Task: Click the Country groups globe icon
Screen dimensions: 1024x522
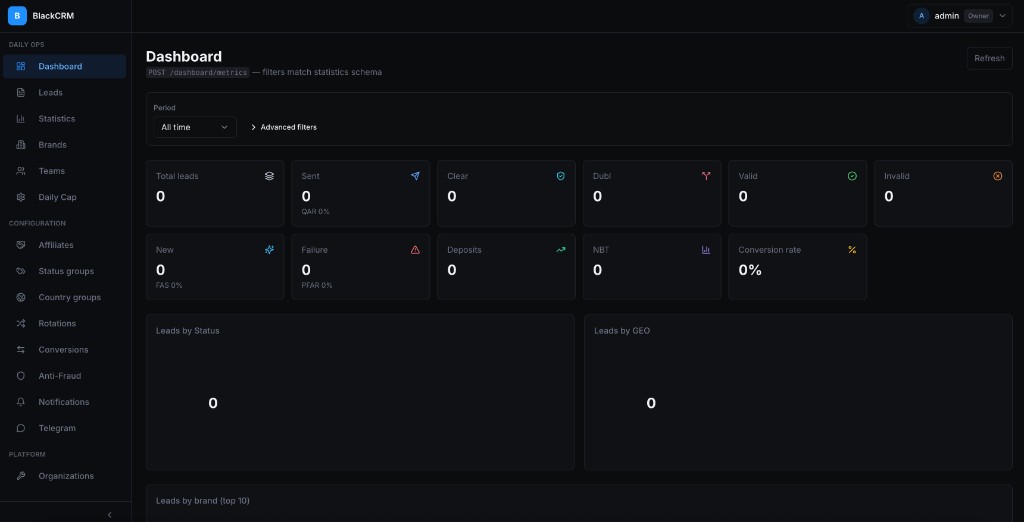Action: (21, 297)
